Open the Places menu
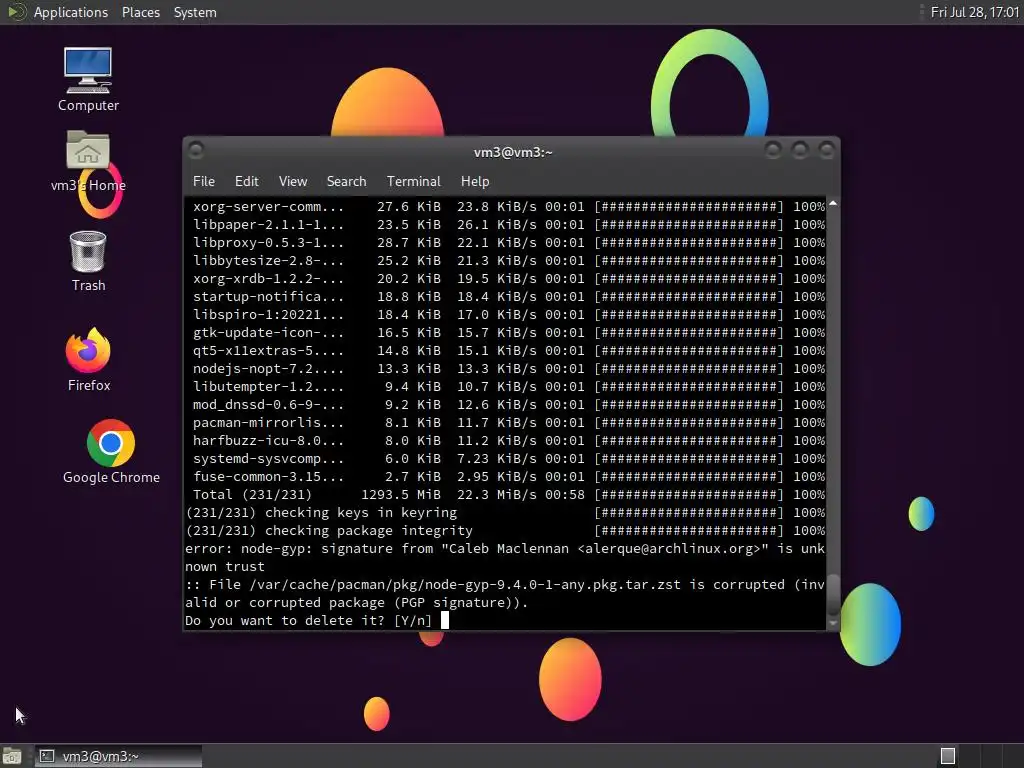The image size is (1024, 768). 140,12
